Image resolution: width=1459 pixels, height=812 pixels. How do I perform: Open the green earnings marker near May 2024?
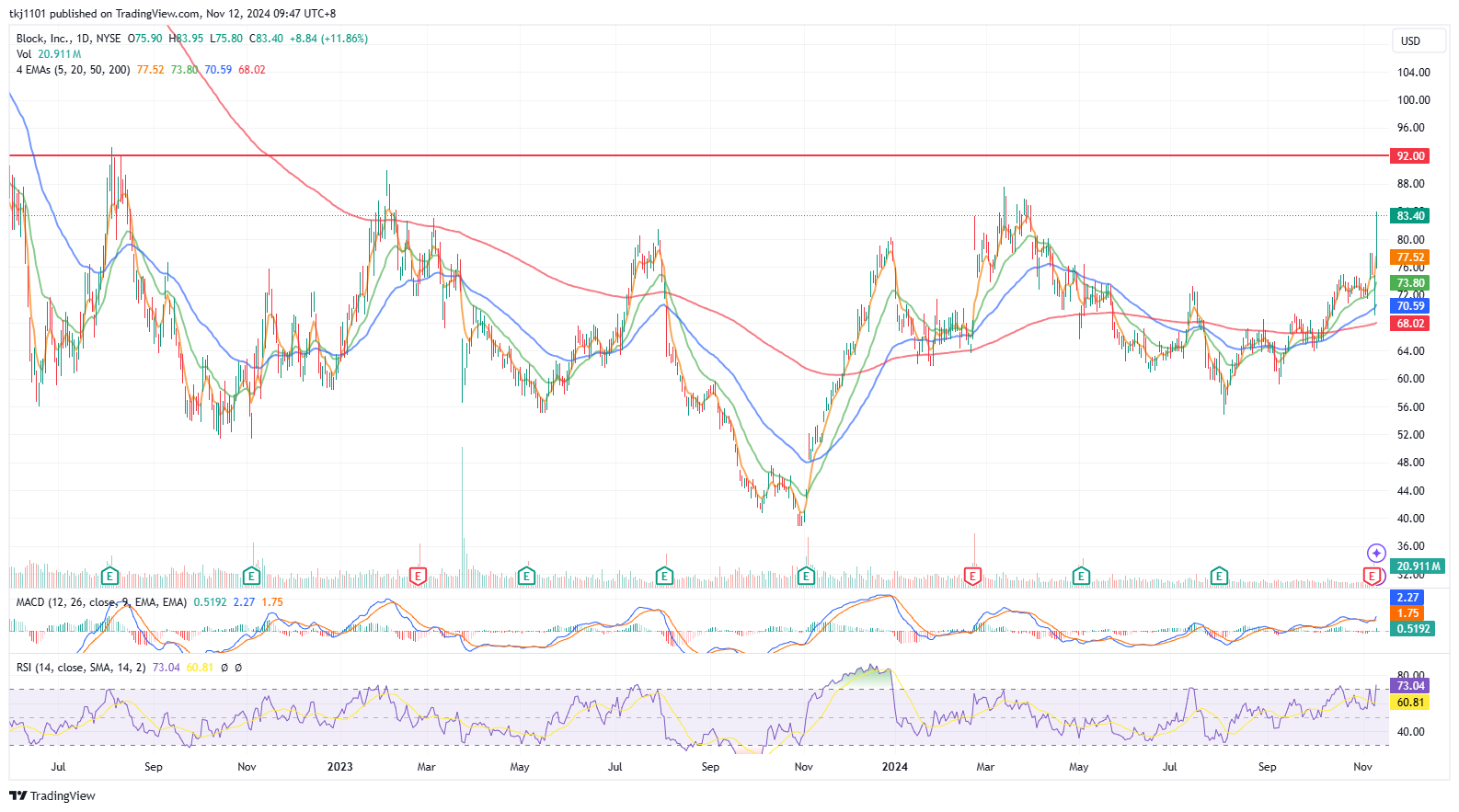[1081, 577]
